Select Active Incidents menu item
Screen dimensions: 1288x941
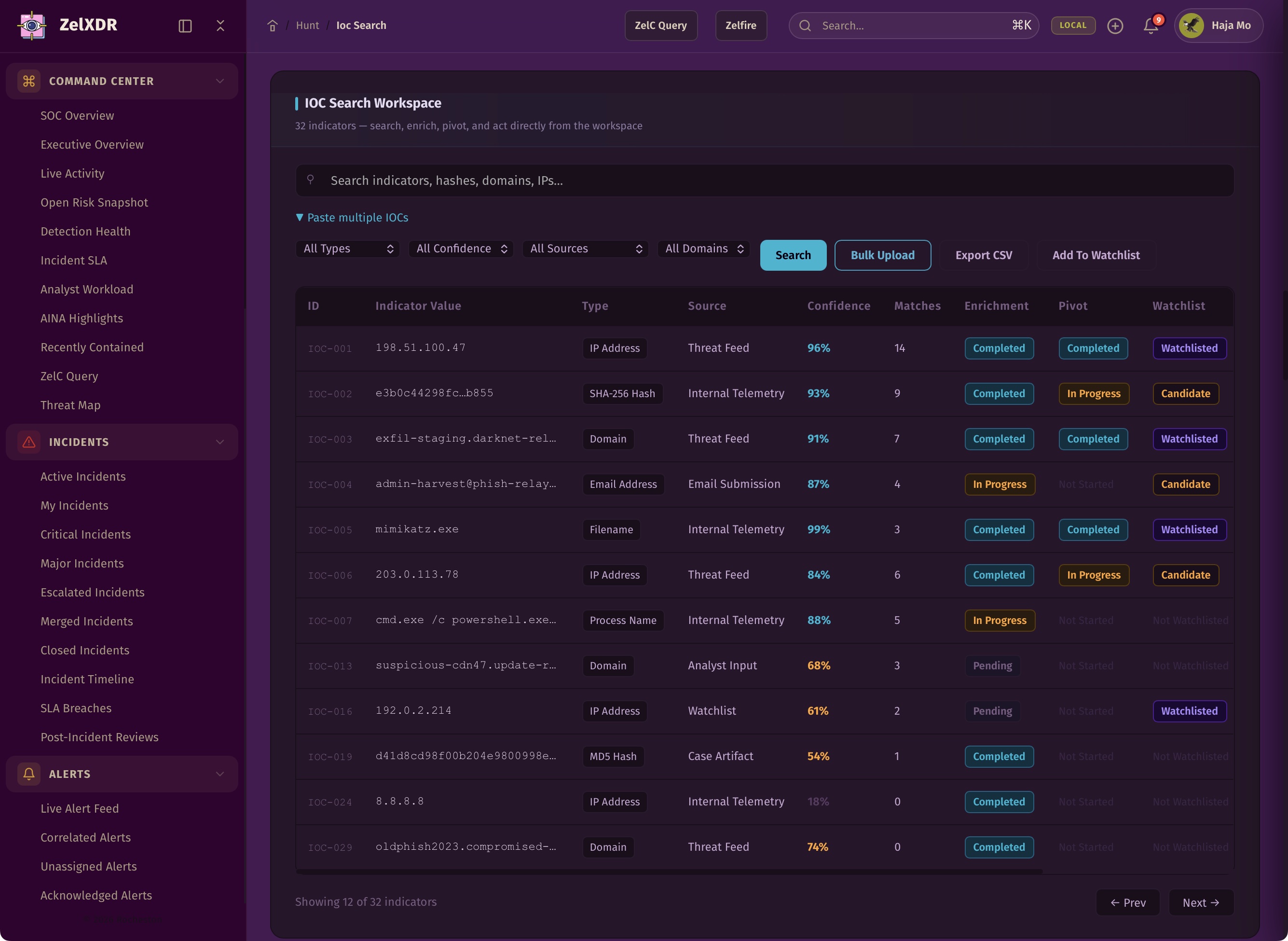[83, 476]
